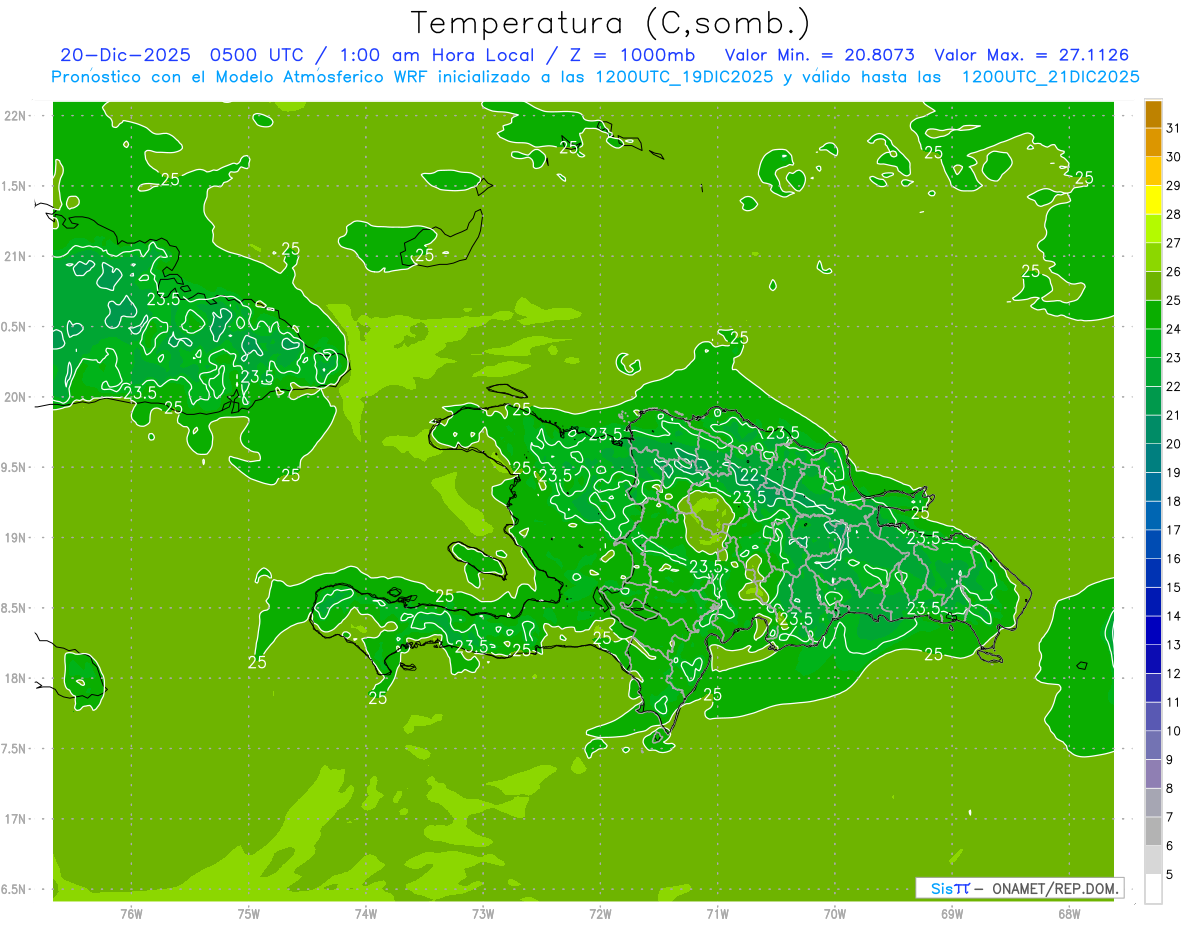
Task: Click the title 'Temperatura (C,somb.)'
Action: [611, 22]
